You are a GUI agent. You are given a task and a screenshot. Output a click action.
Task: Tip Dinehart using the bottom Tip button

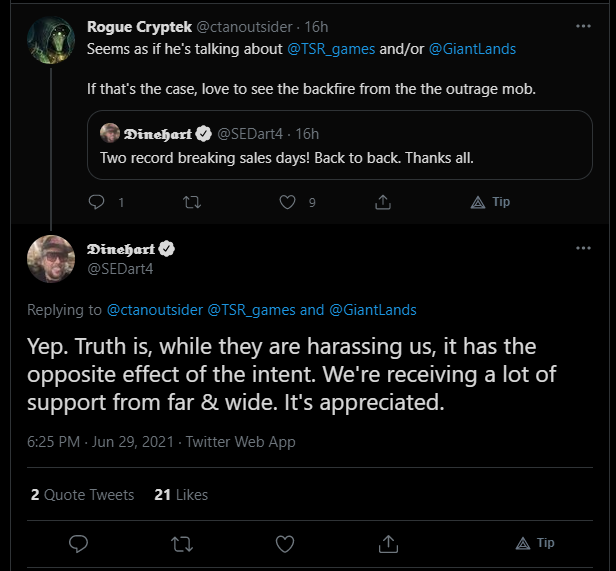pos(535,543)
